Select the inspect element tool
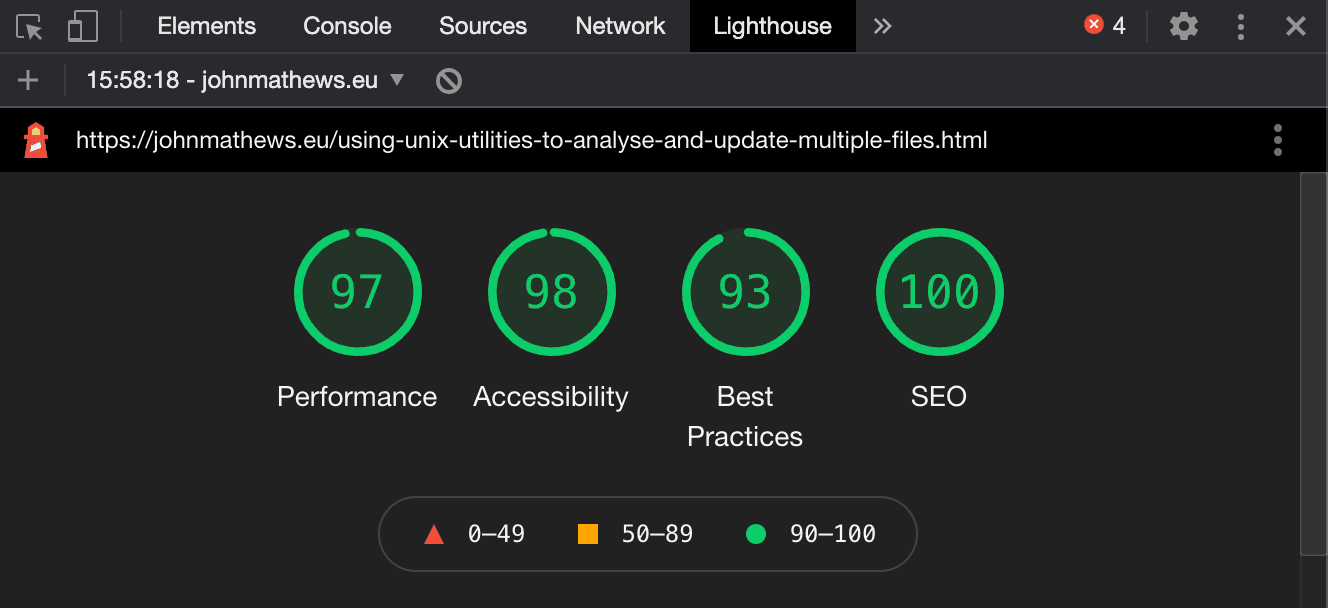1328x608 pixels. point(29,26)
